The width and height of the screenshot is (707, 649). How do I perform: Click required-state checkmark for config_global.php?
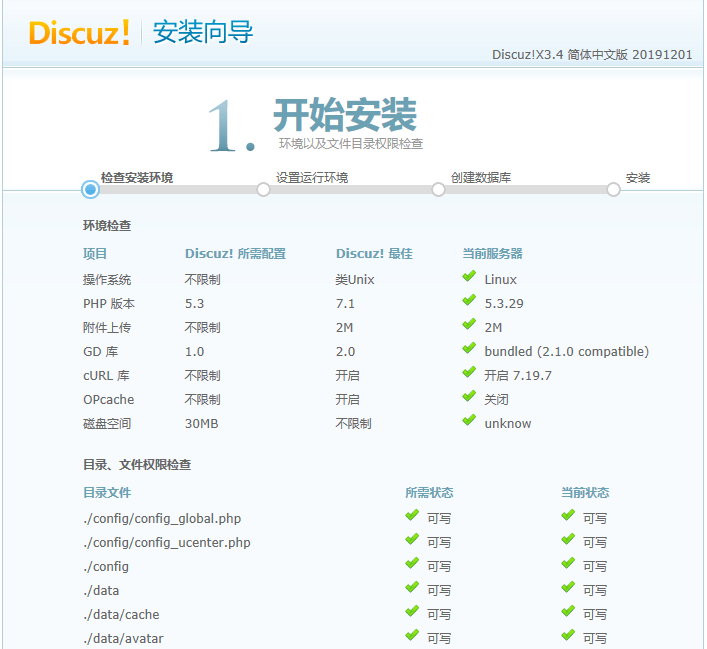point(412,515)
